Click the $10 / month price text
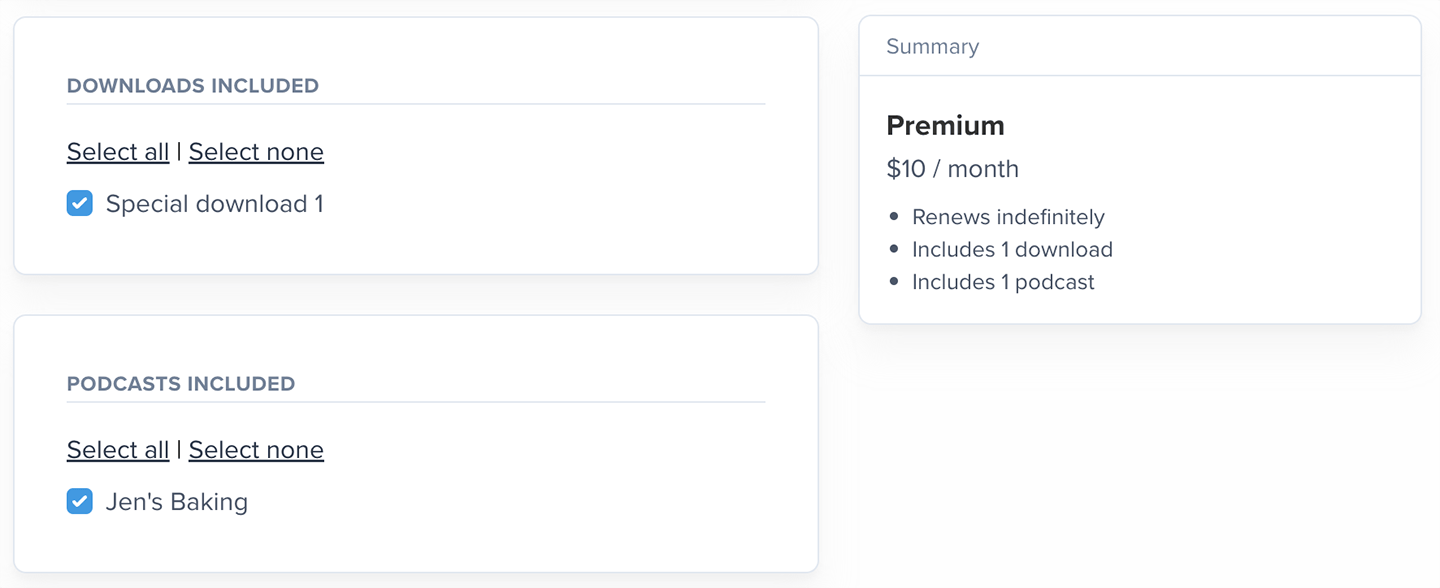Viewport: 1440px width, 588px height. pos(952,169)
